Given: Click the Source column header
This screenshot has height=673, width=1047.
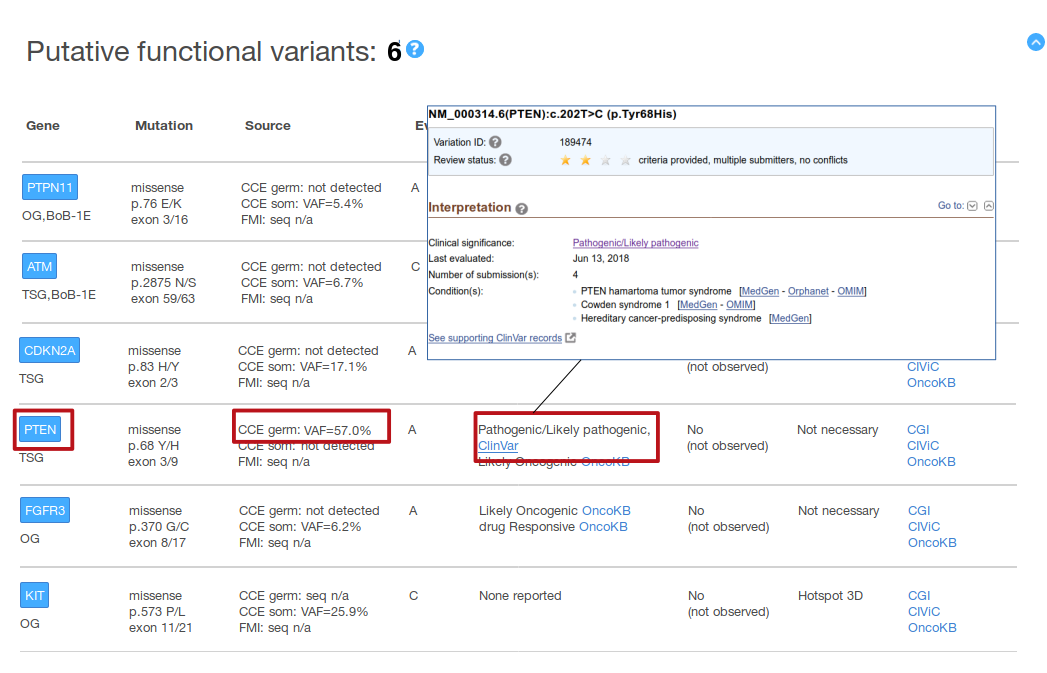Looking at the screenshot, I should pyautogui.click(x=267, y=126).
